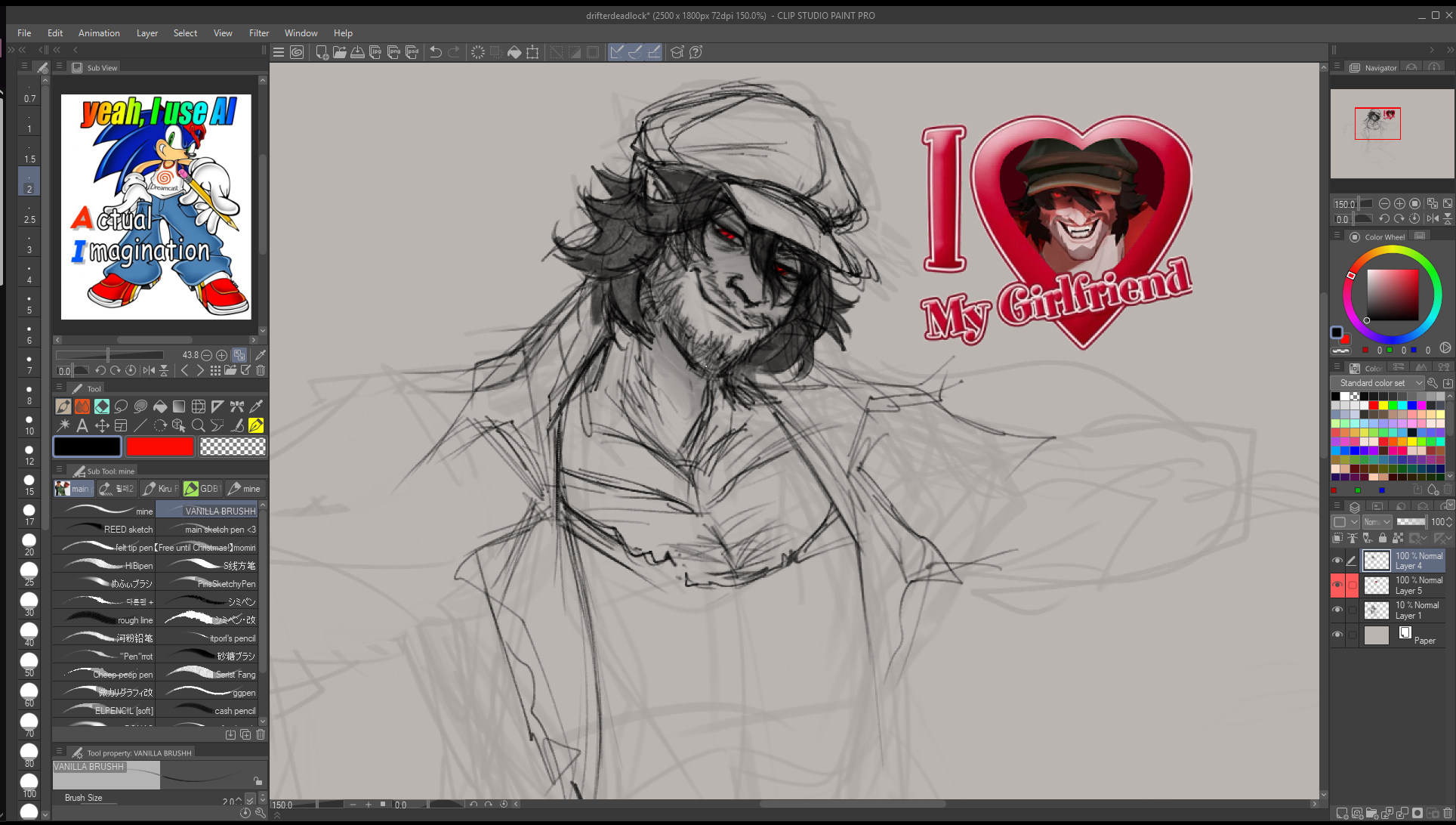Open the layer palette color dropdown
This screenshot has height=825, width=1456.
click(x=1345, y=522)
